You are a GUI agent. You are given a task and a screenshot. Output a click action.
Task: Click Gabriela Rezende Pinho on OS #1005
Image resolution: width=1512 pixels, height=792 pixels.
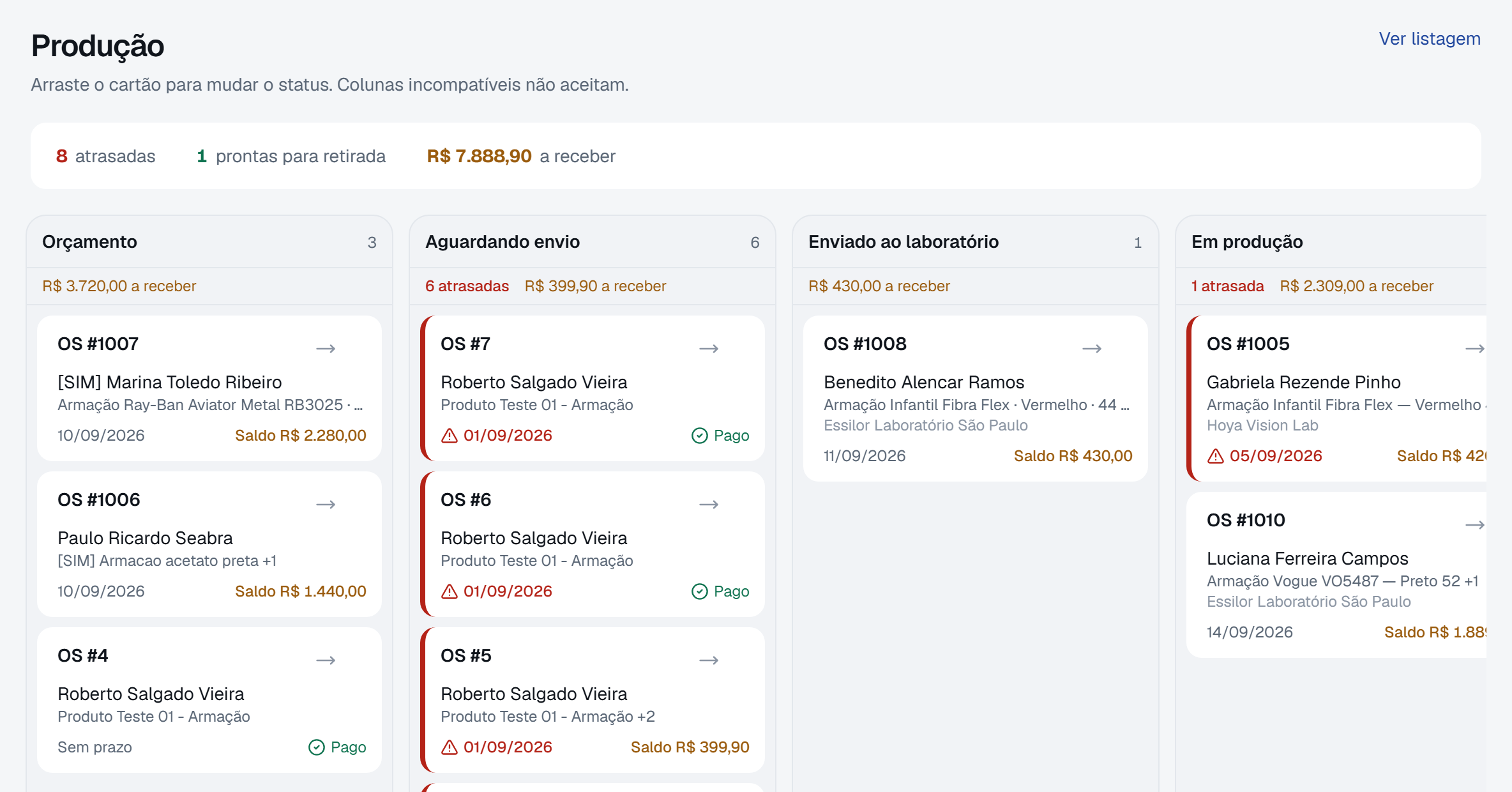coord(1304,382)
